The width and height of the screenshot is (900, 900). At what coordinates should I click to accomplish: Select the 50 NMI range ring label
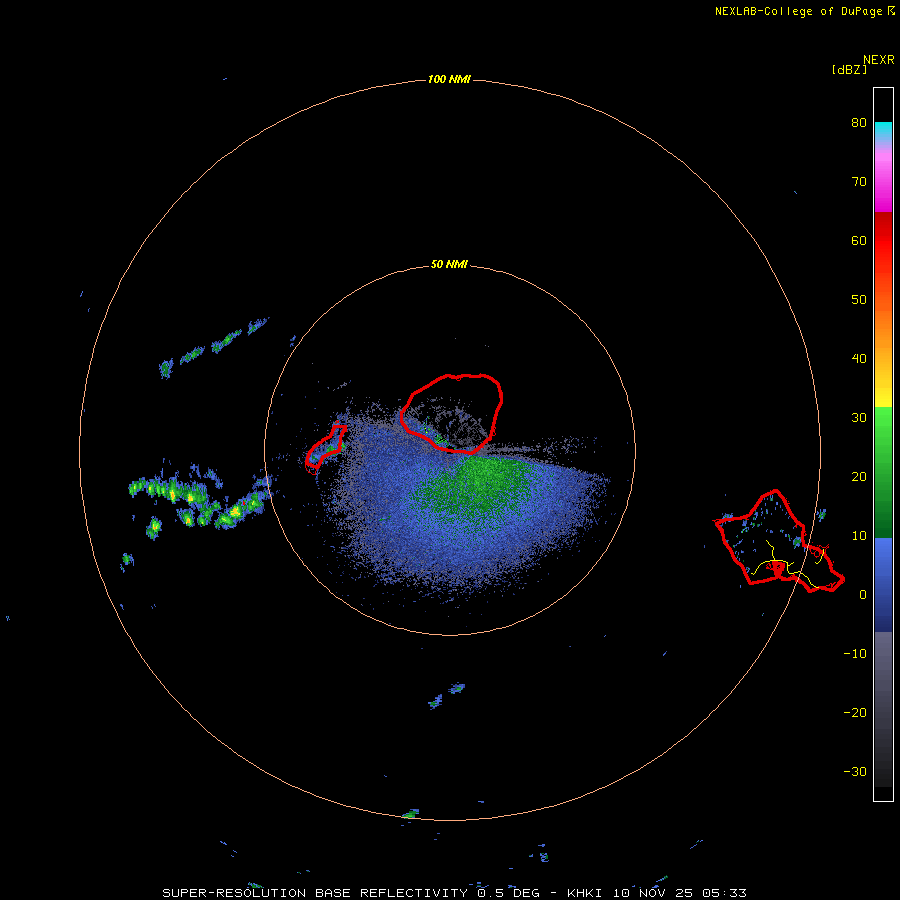point(449,265)
